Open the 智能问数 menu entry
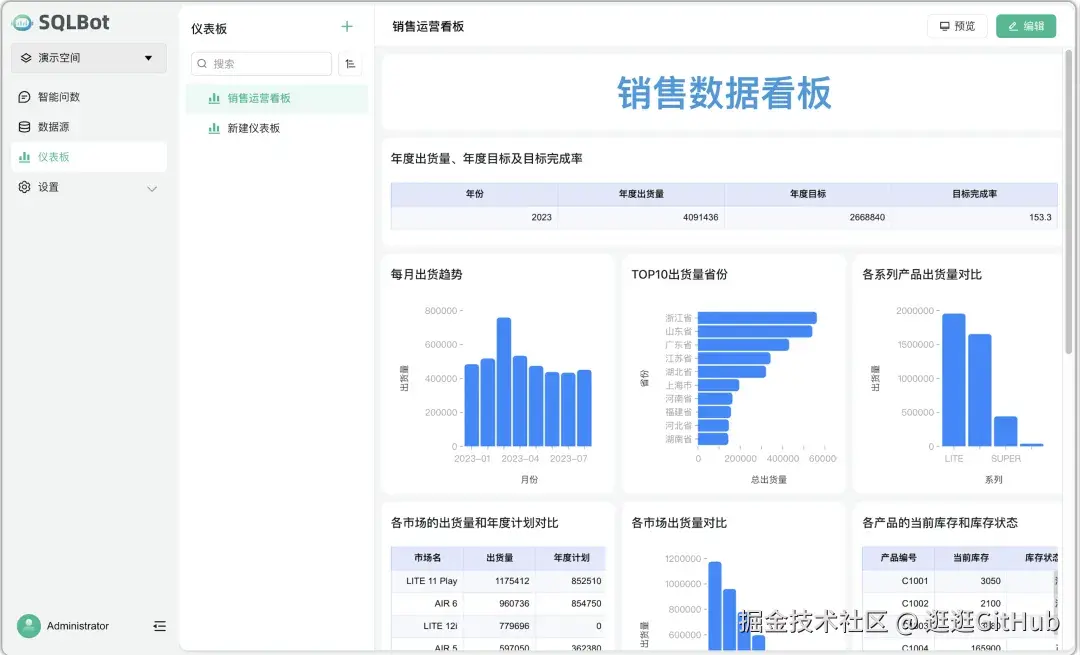The width and height of the screenshot is (1080, 655). 58,96
